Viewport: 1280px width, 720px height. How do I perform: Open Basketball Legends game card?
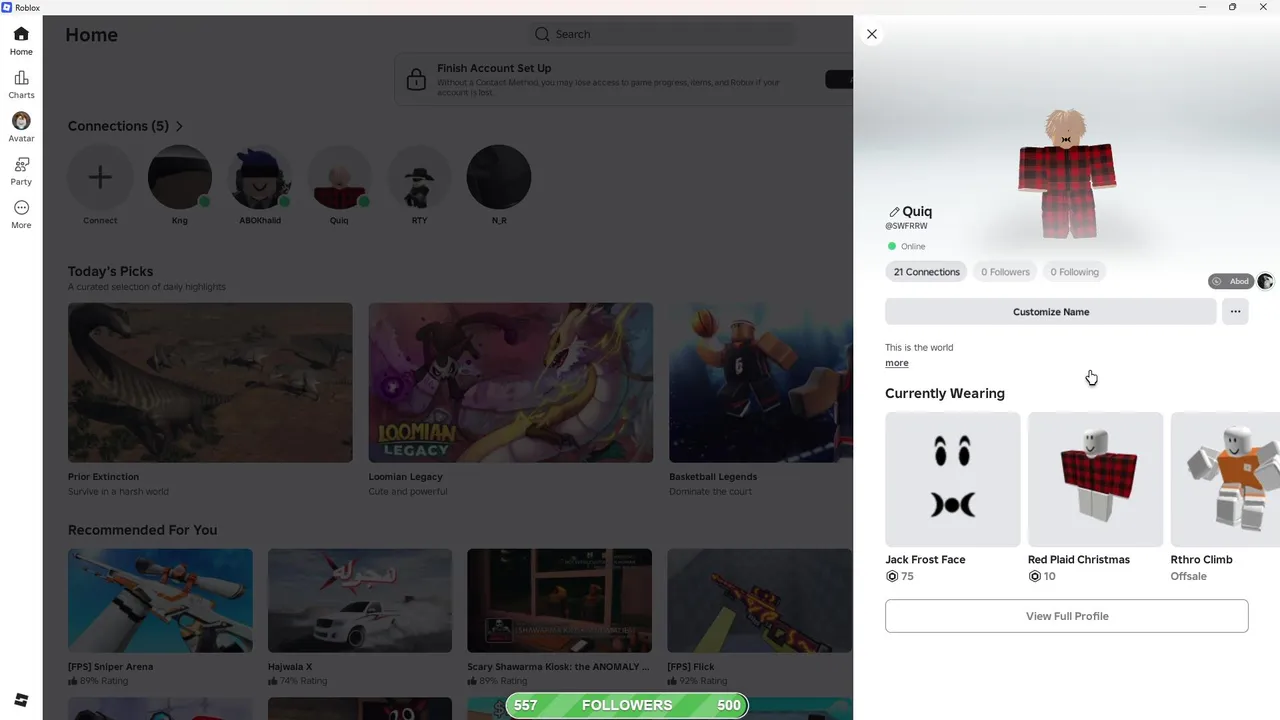pos(761,382)
